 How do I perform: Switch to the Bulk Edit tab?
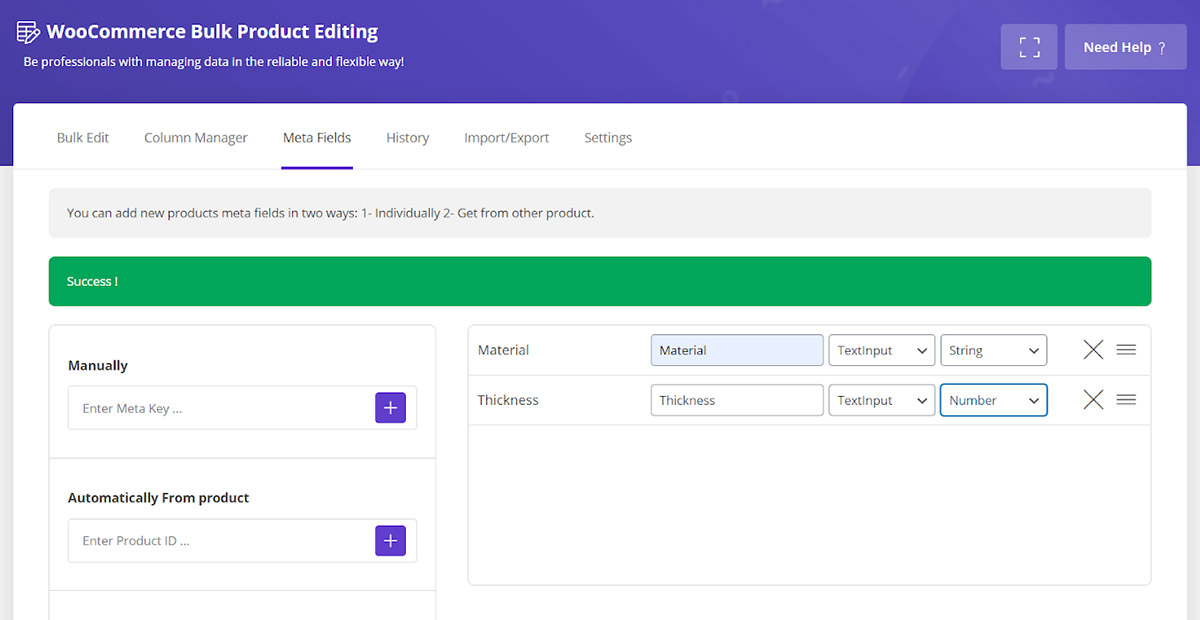coord(83,138)
